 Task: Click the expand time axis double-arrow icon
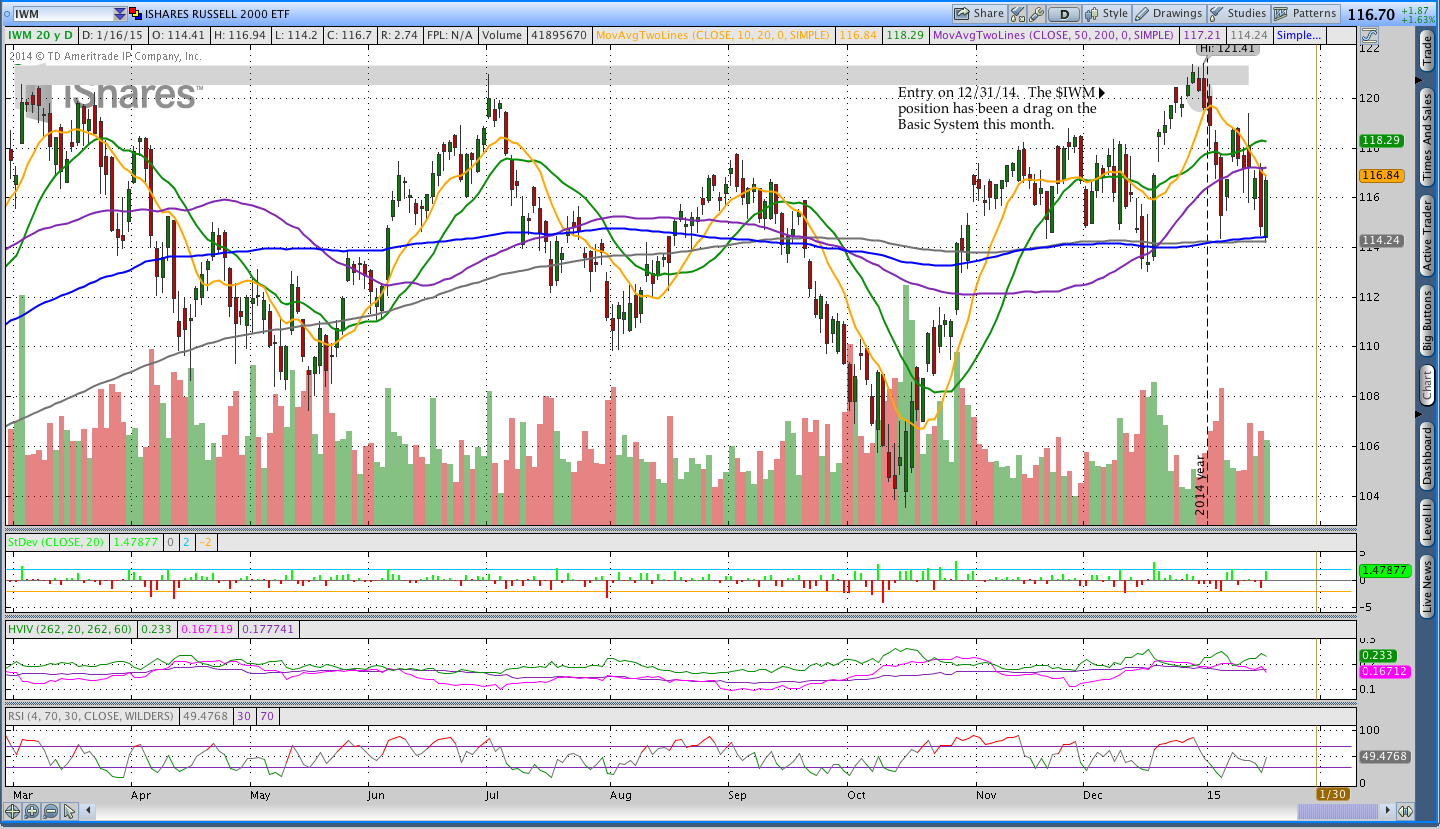coord(1404,811)
